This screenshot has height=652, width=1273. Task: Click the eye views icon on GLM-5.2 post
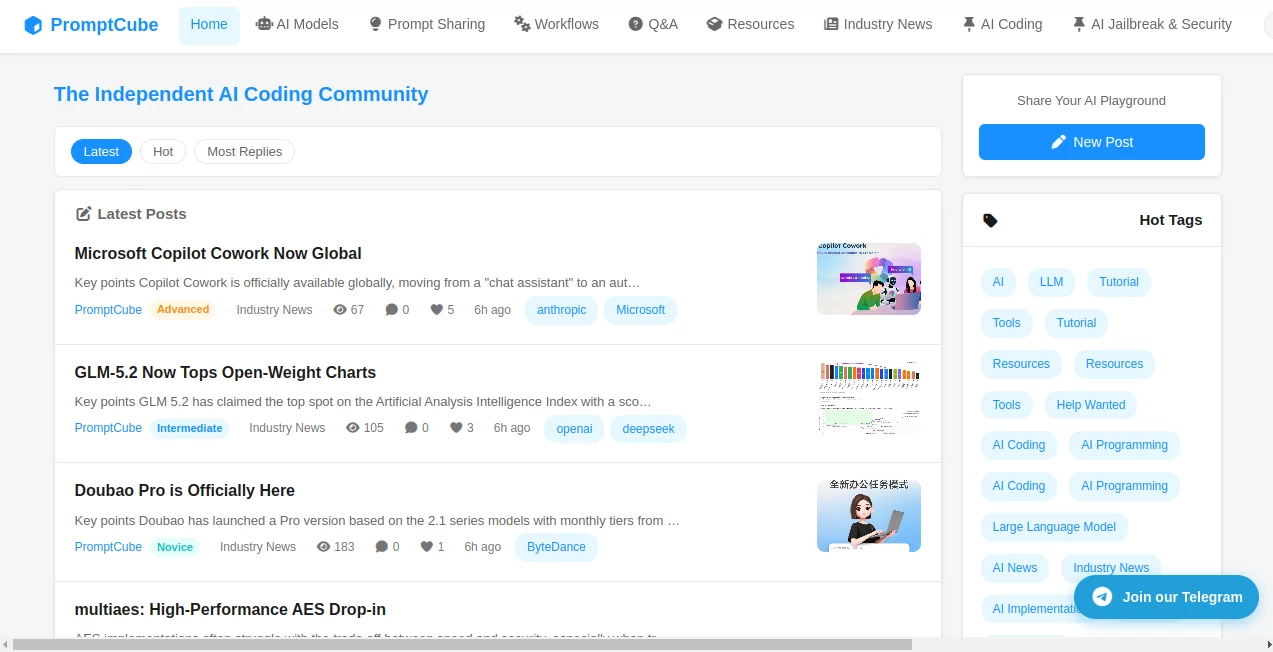[x=353, y=428]
